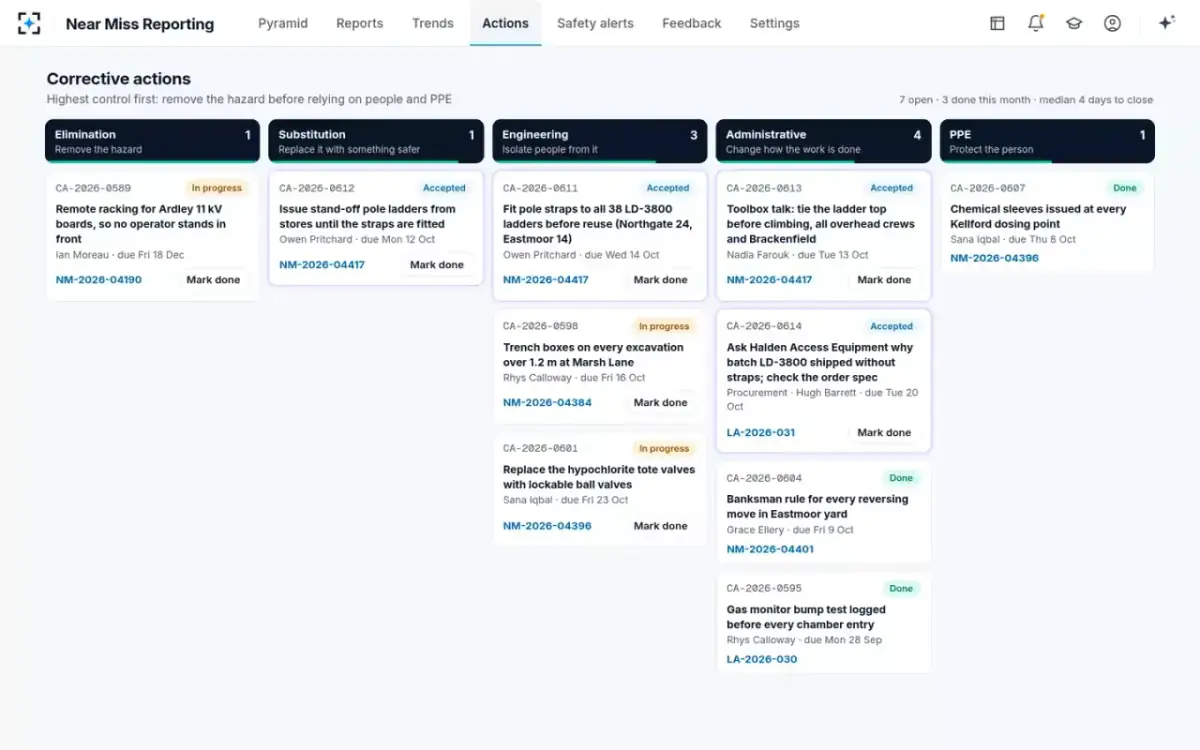Click the In progress badge on CA-2026-0598

pos(664,326)
